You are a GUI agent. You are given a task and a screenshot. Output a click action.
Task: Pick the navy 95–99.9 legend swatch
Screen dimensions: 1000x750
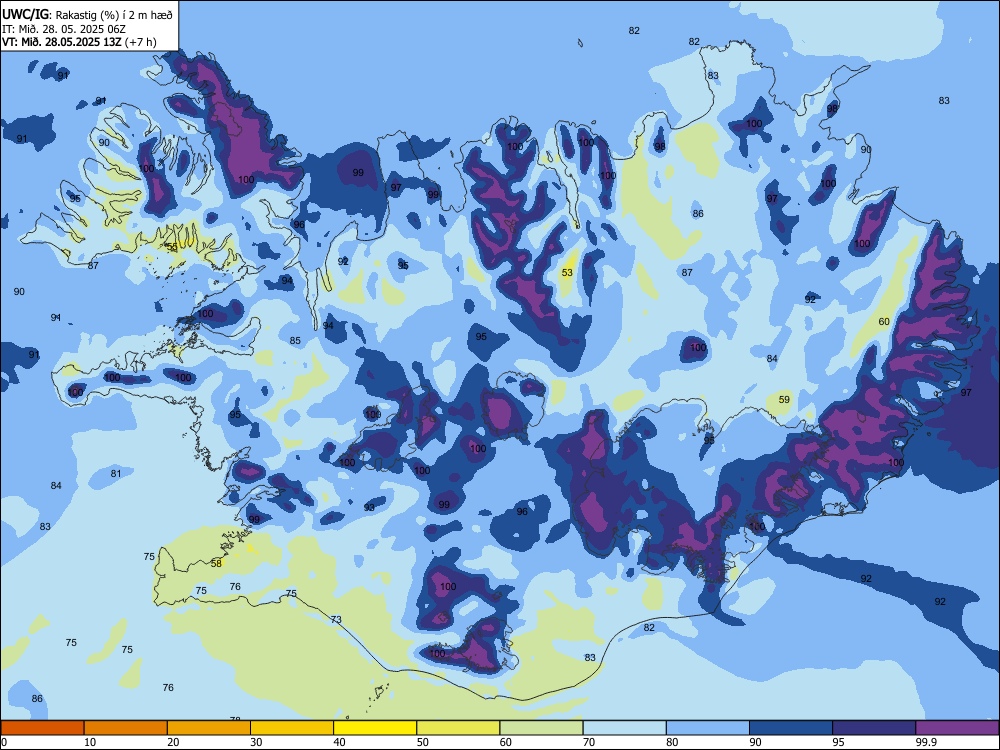pos(874,728)
